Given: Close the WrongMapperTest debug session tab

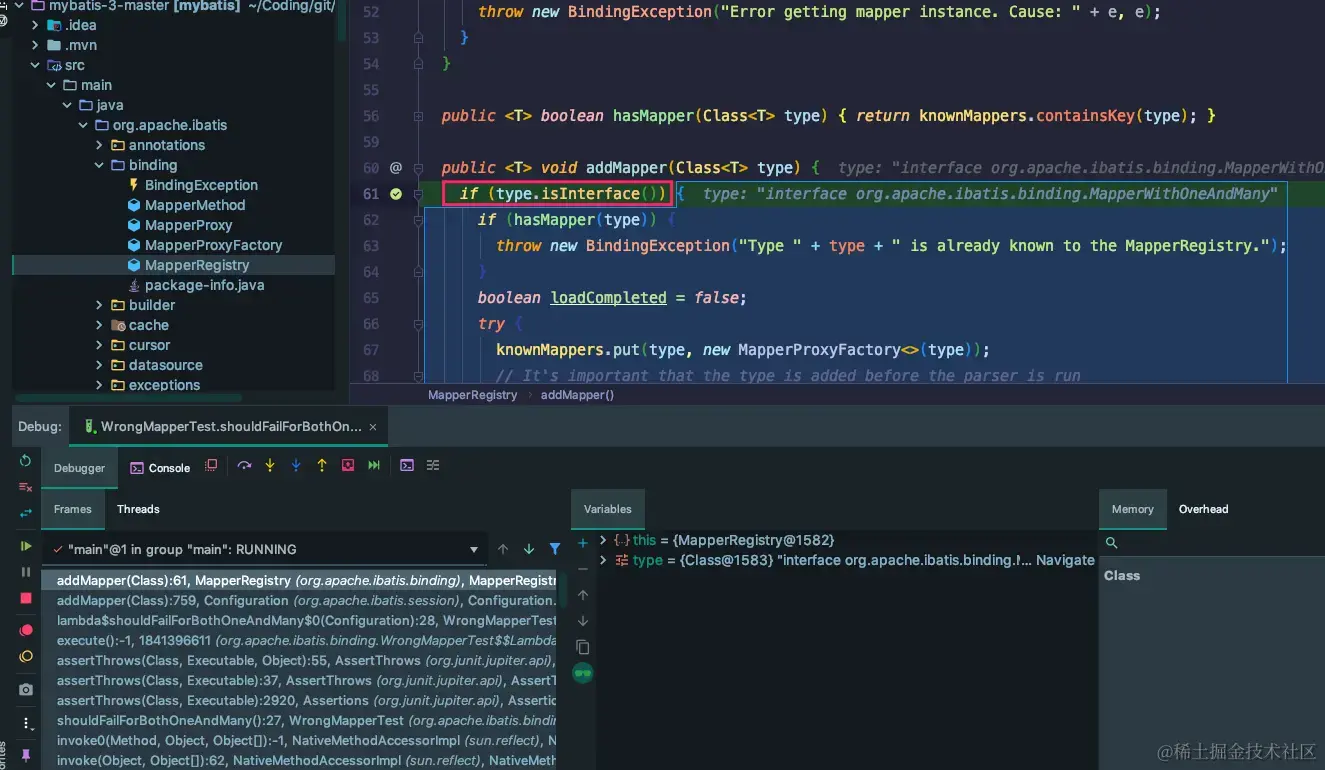Looking at the screenshot, I should click(374, 427).
